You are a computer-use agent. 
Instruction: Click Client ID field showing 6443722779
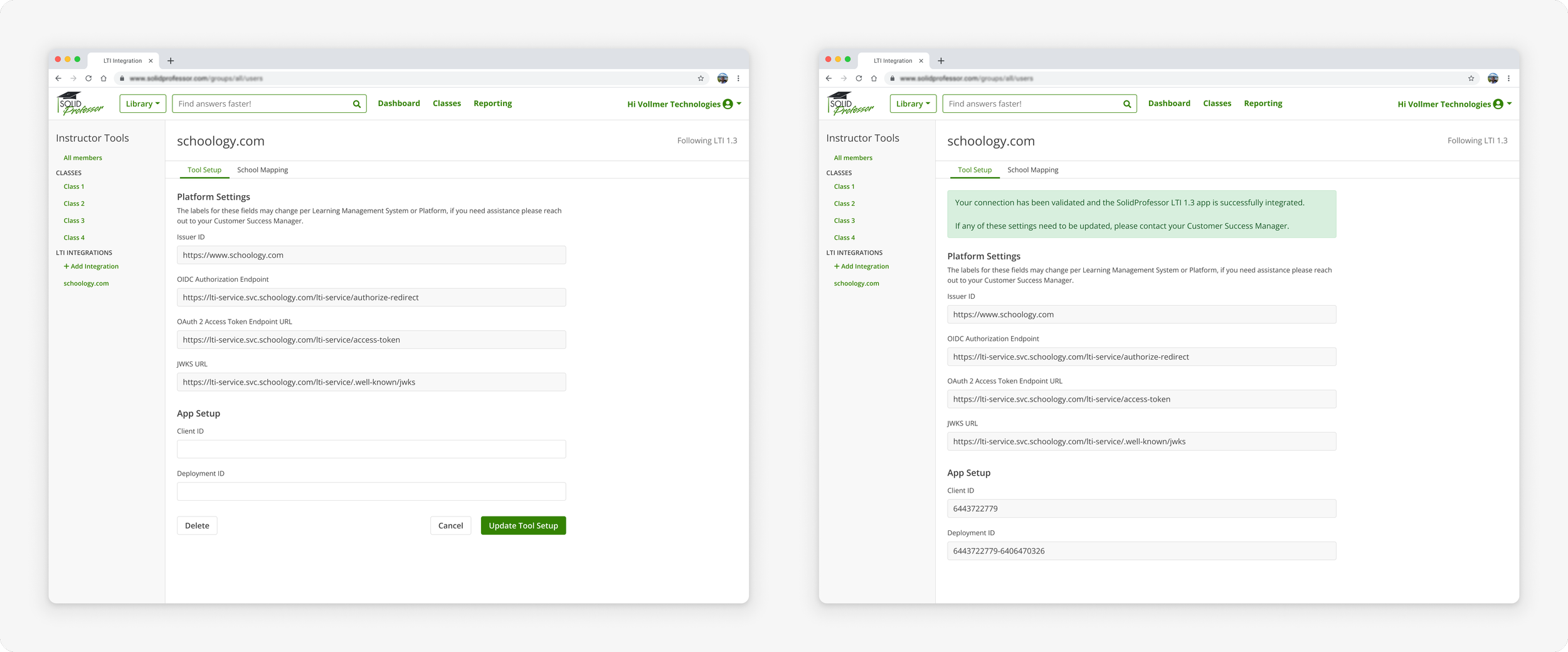[1142, 509]
